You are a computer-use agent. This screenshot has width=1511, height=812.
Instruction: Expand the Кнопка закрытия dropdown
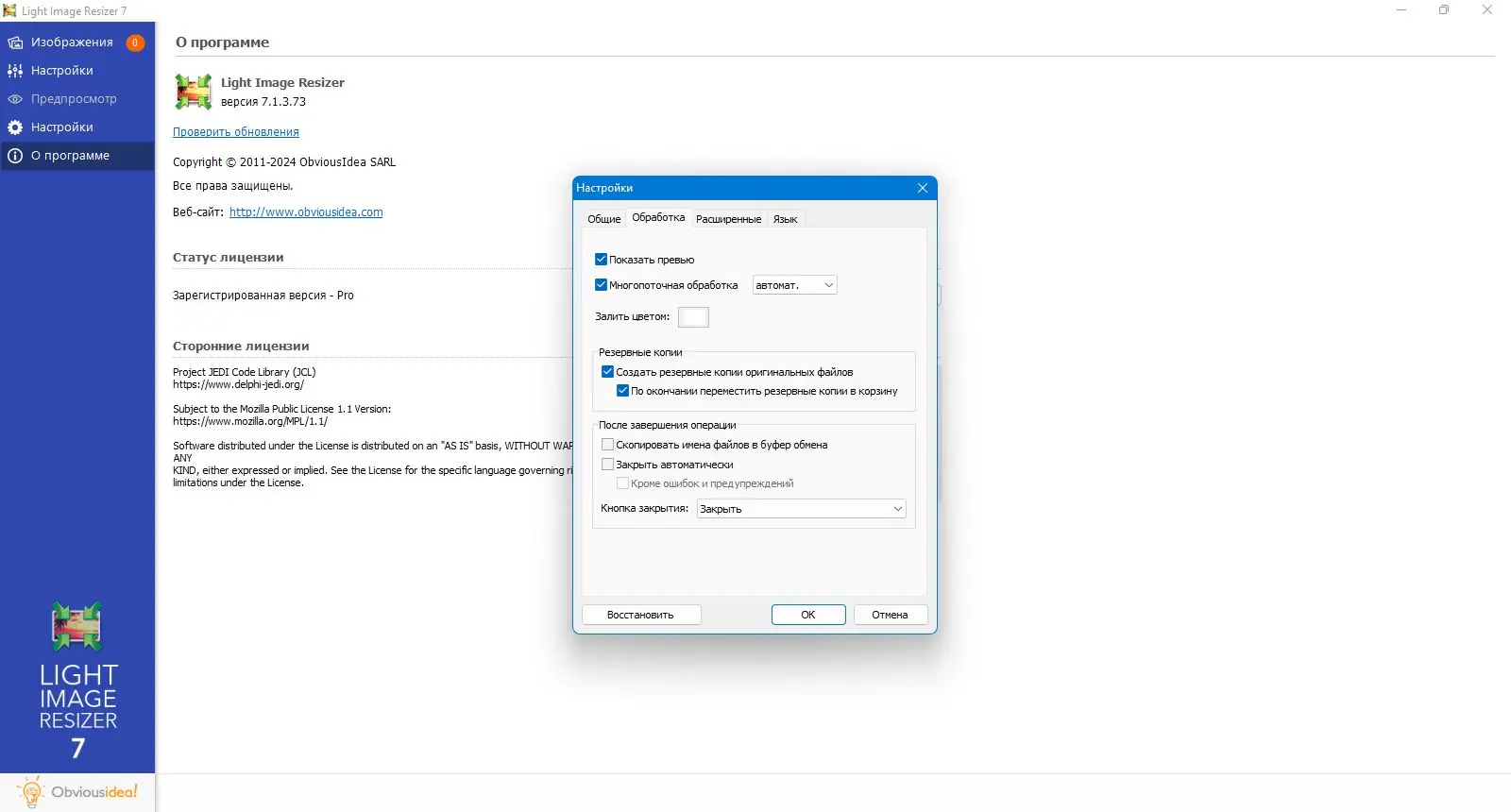(802, 509)
